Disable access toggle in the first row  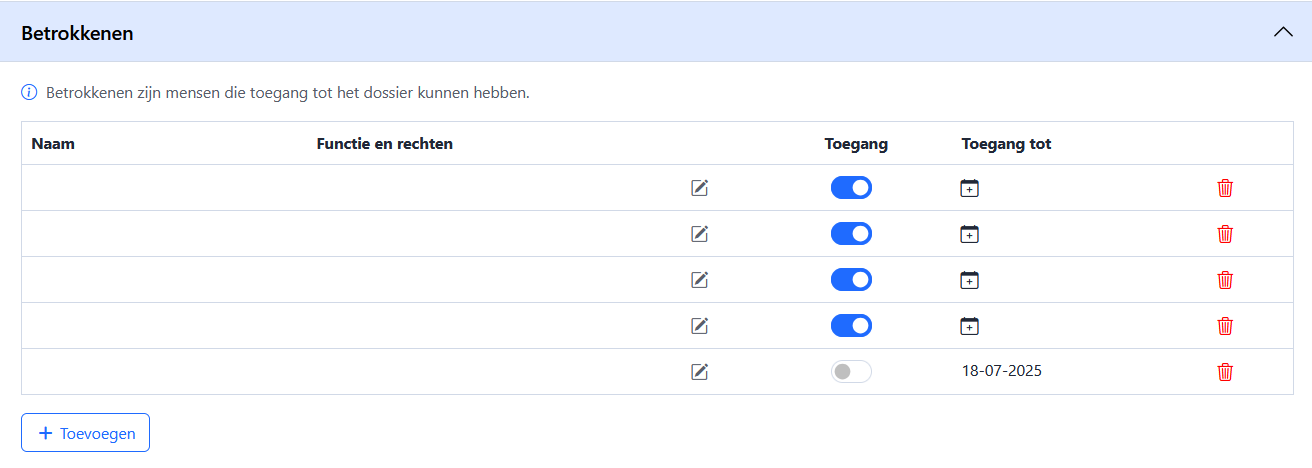click(851, 188)
